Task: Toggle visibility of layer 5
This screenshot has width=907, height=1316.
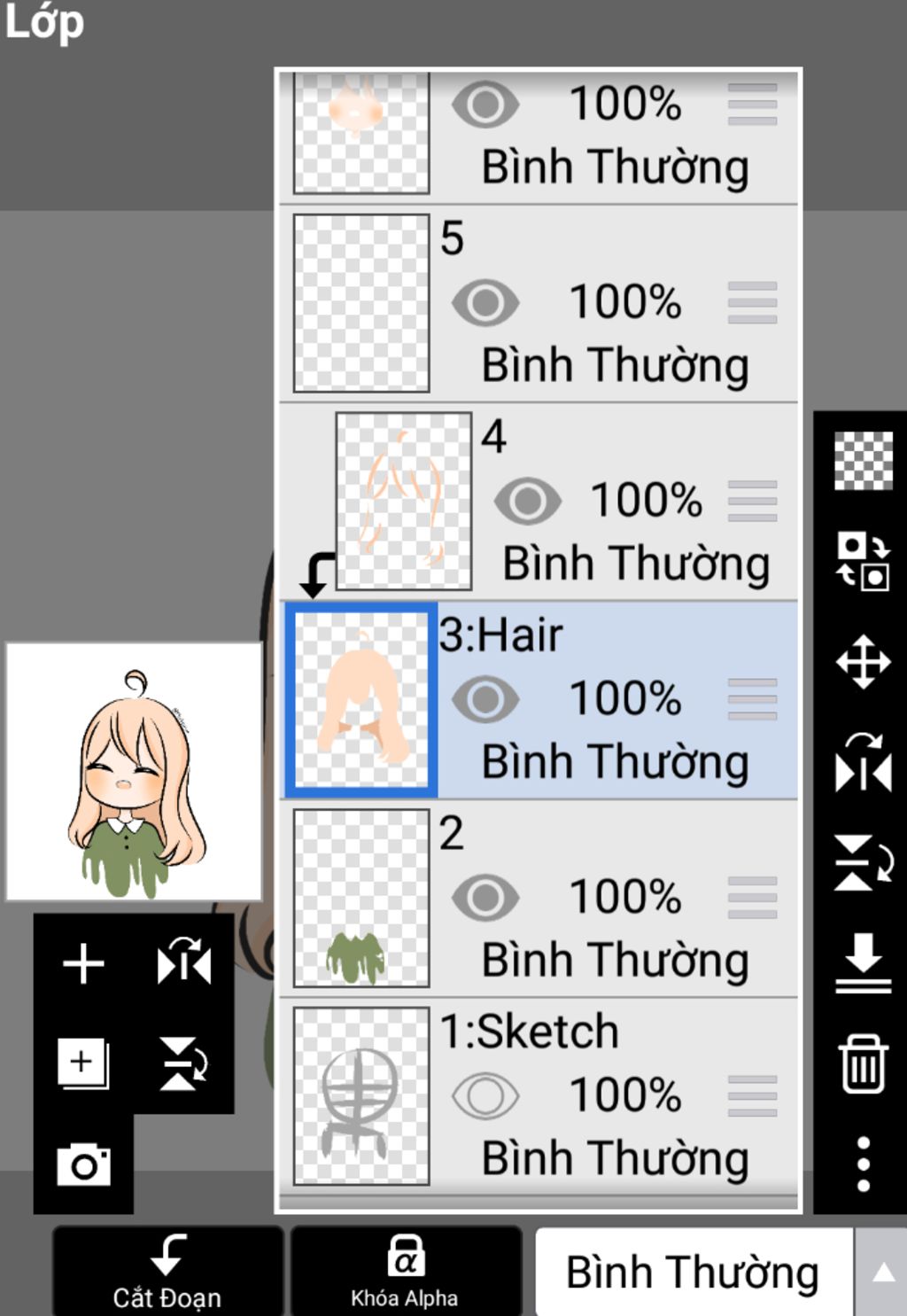Action: [485, 303]
